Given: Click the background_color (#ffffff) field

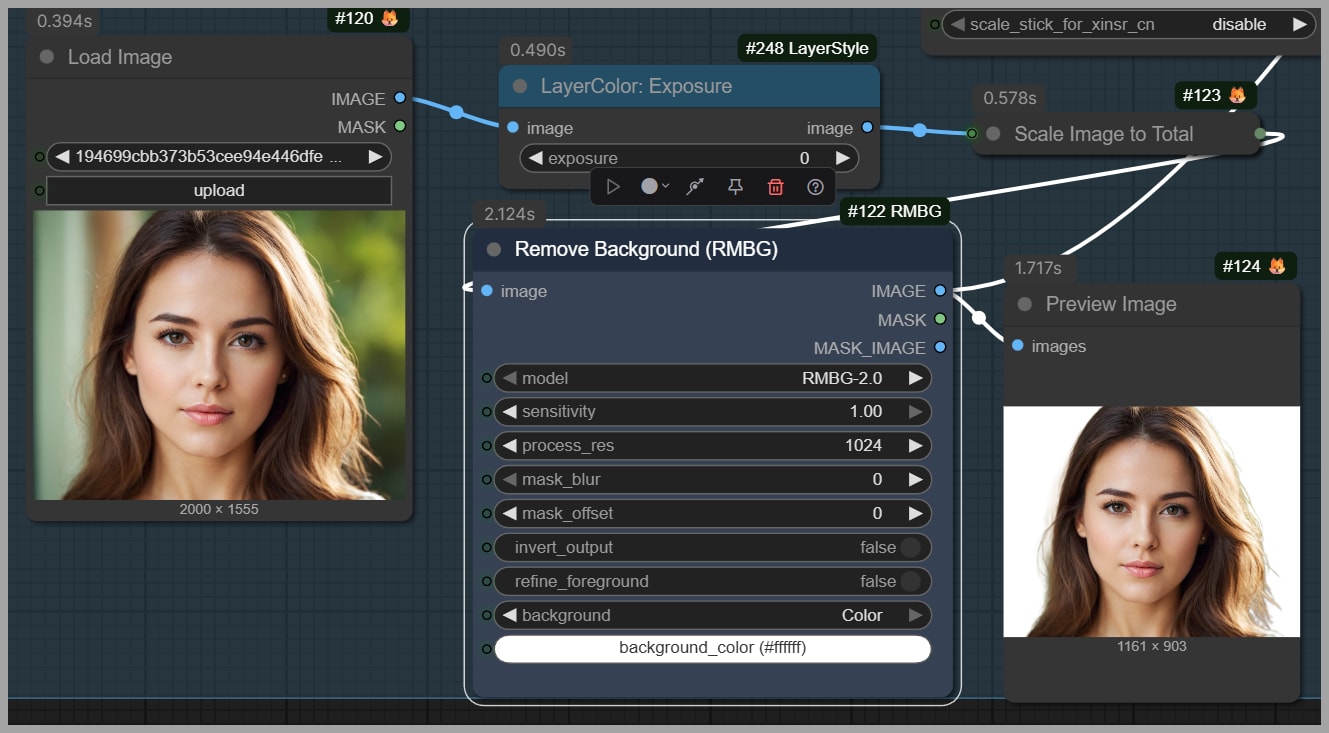Looking at the screenshot, I should (712, 648).
